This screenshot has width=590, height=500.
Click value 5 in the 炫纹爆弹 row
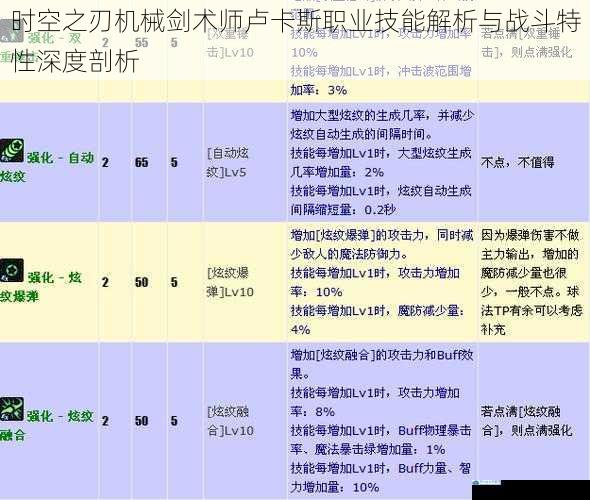(174, 282)
